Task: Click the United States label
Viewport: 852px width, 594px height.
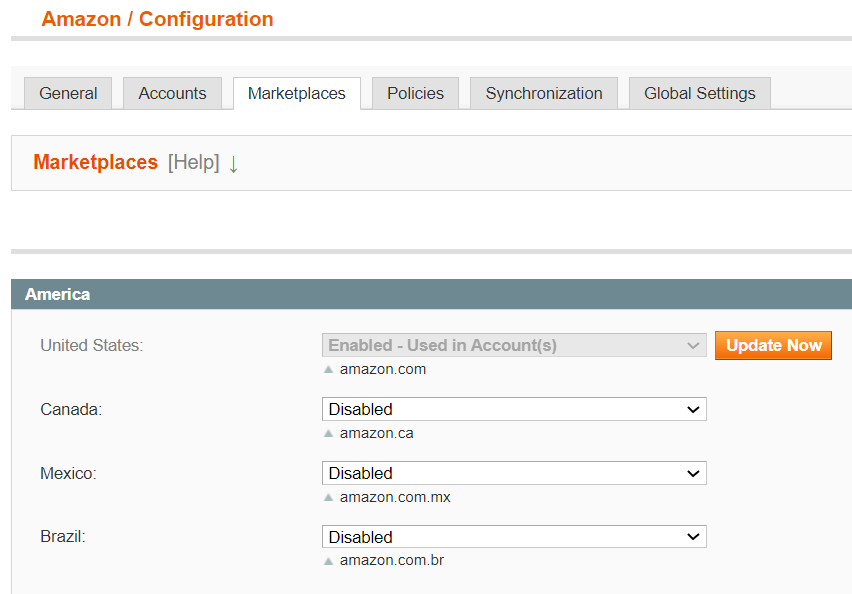Action: [x=91, y=346]
